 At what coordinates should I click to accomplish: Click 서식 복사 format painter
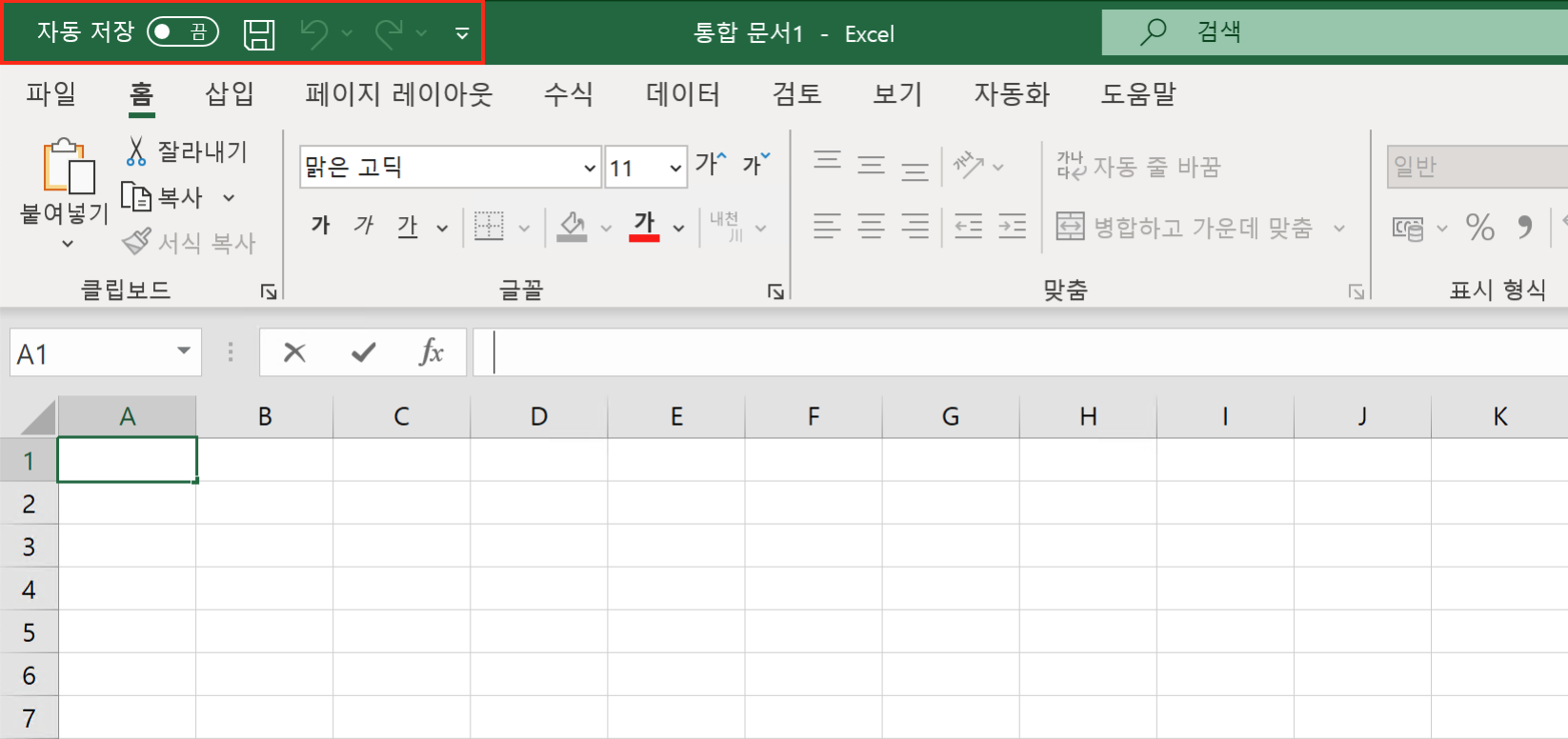[190, 242]
